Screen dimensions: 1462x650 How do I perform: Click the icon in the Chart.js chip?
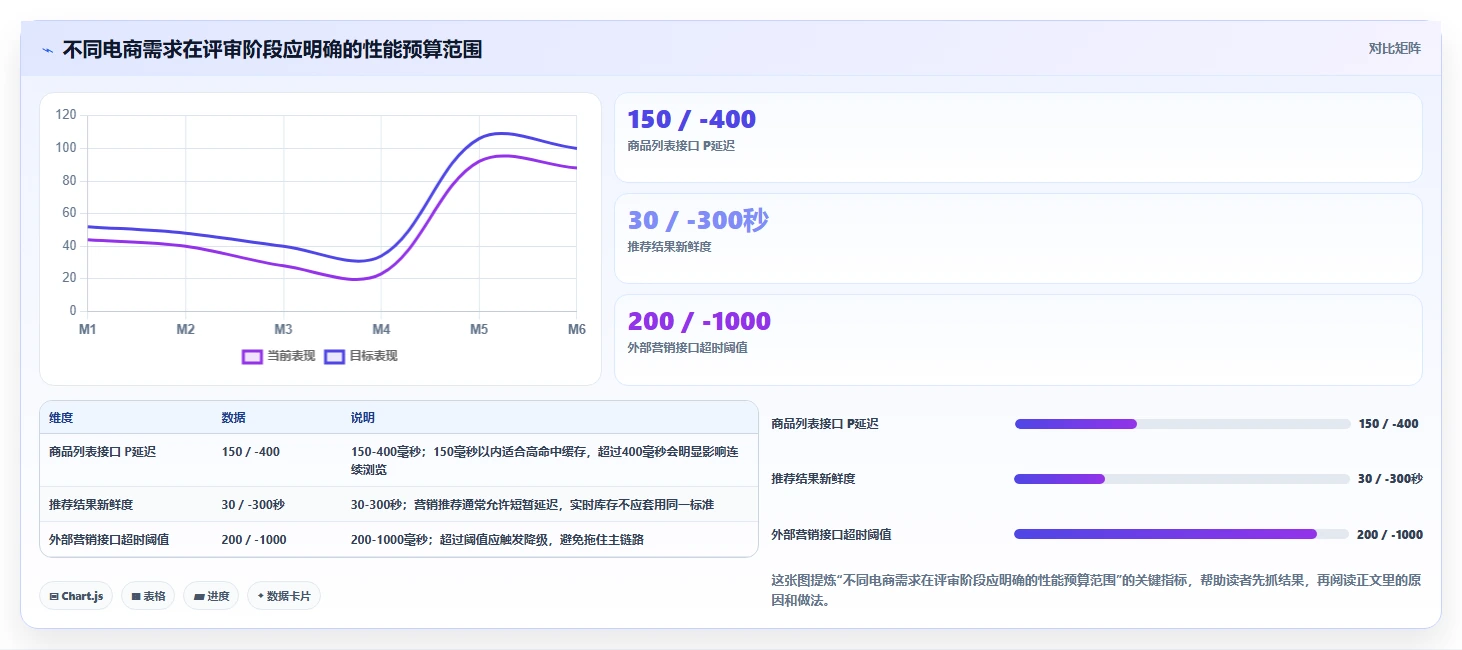point(54,596)
